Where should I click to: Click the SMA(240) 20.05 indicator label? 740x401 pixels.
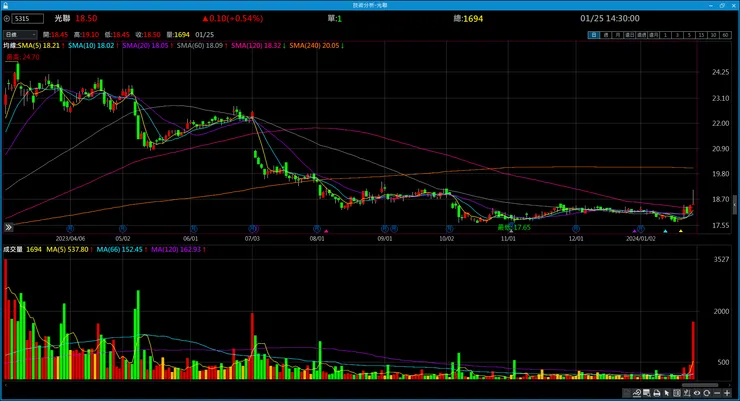tap(314, 46)
